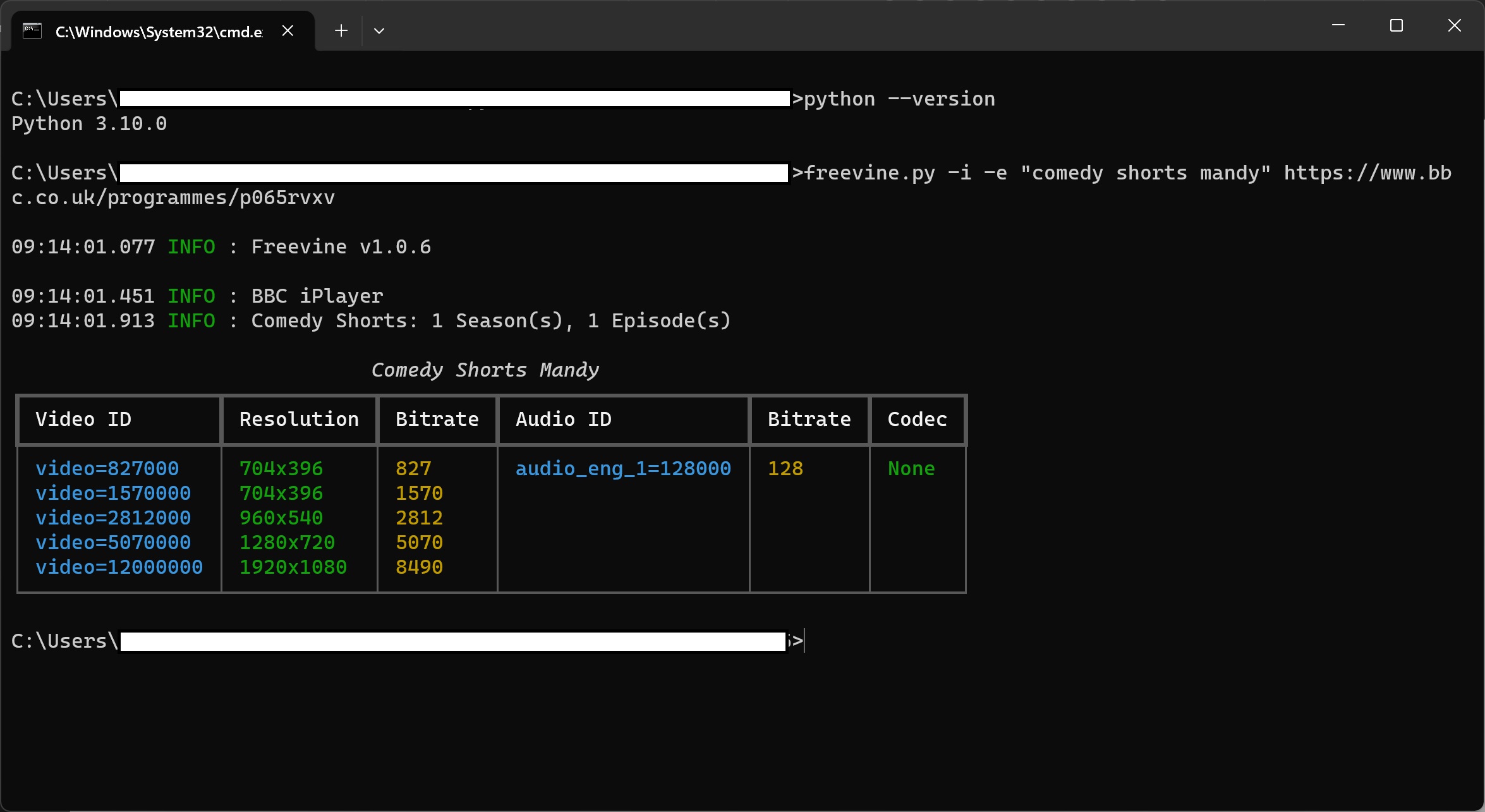Click the Video ID column header
Image resolution: width=1485 pixels, height=812 pixels.
tap(83, 420)
